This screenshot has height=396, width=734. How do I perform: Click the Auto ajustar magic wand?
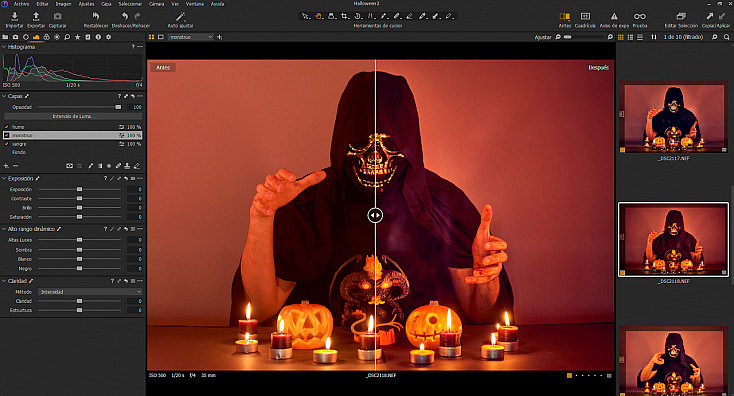coord(181,16)
